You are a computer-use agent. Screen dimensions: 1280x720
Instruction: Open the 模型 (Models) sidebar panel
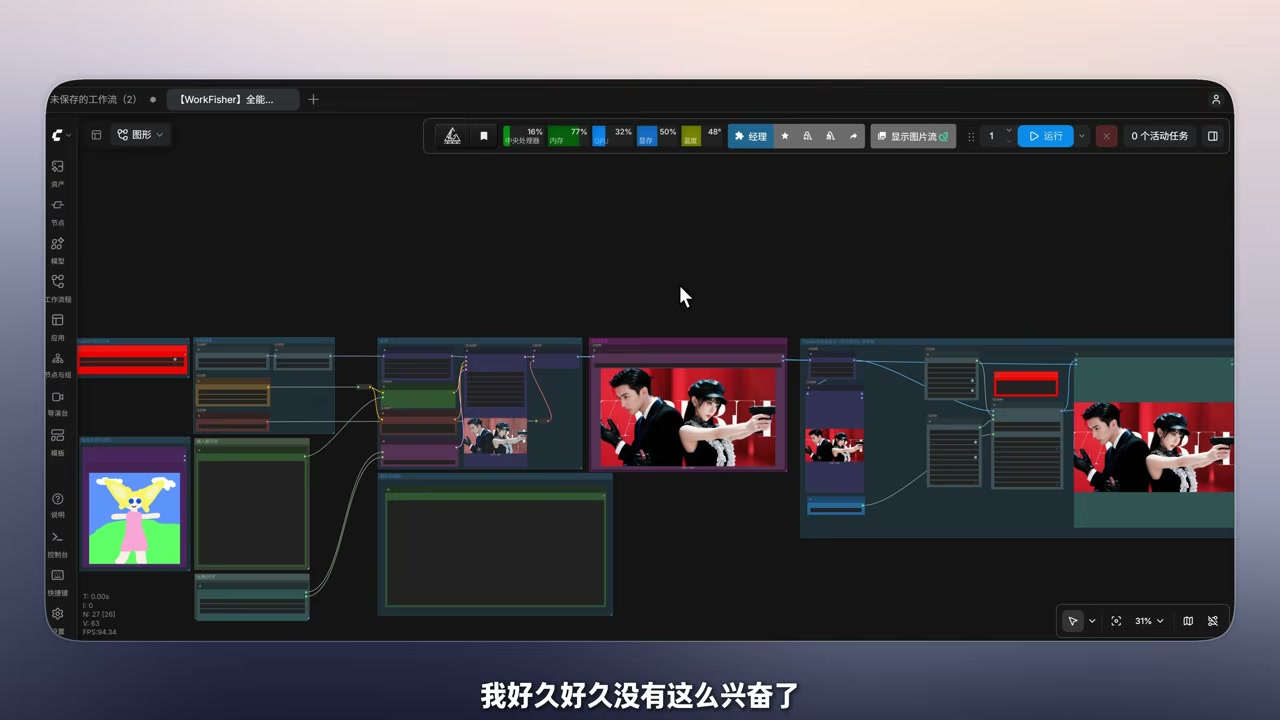coord(57,249)
